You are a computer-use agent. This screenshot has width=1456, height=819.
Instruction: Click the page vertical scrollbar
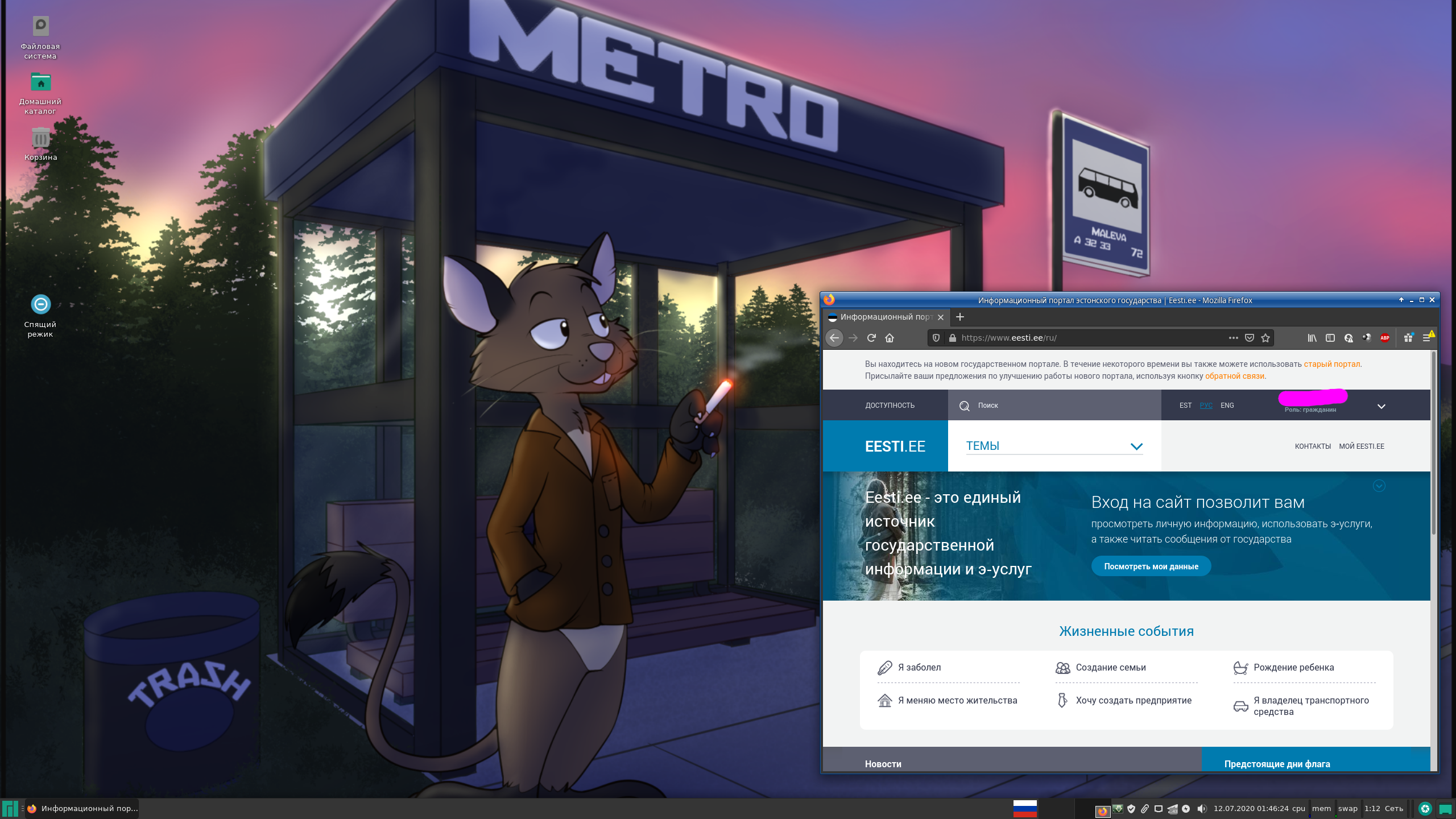point(1434,444)
